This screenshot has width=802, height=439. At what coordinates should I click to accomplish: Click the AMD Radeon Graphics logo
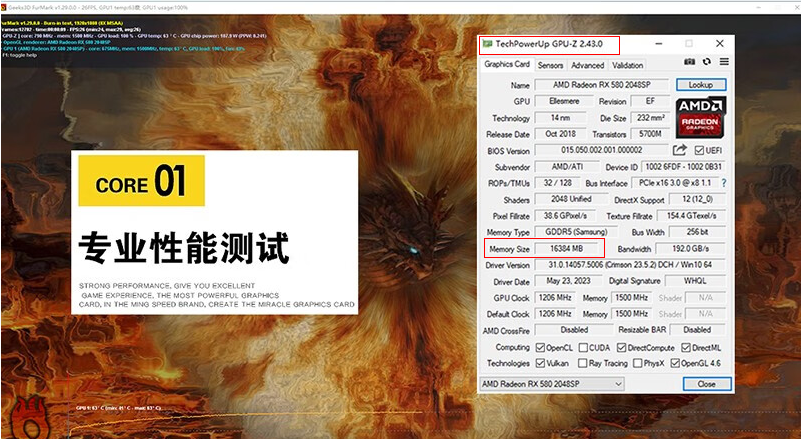point(701,118)
